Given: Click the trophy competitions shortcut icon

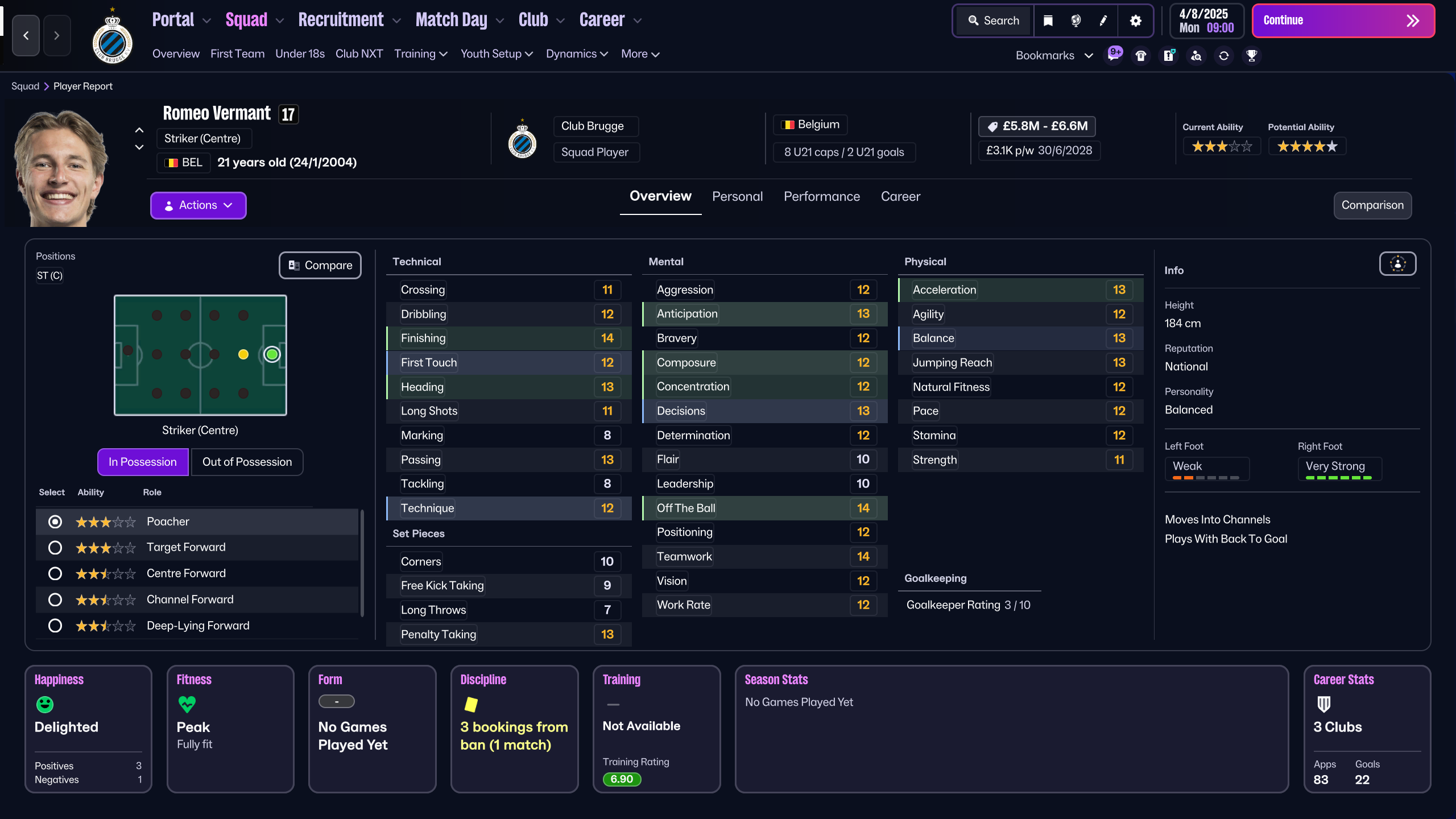Looking at the screenshot, I should 1251,56.
